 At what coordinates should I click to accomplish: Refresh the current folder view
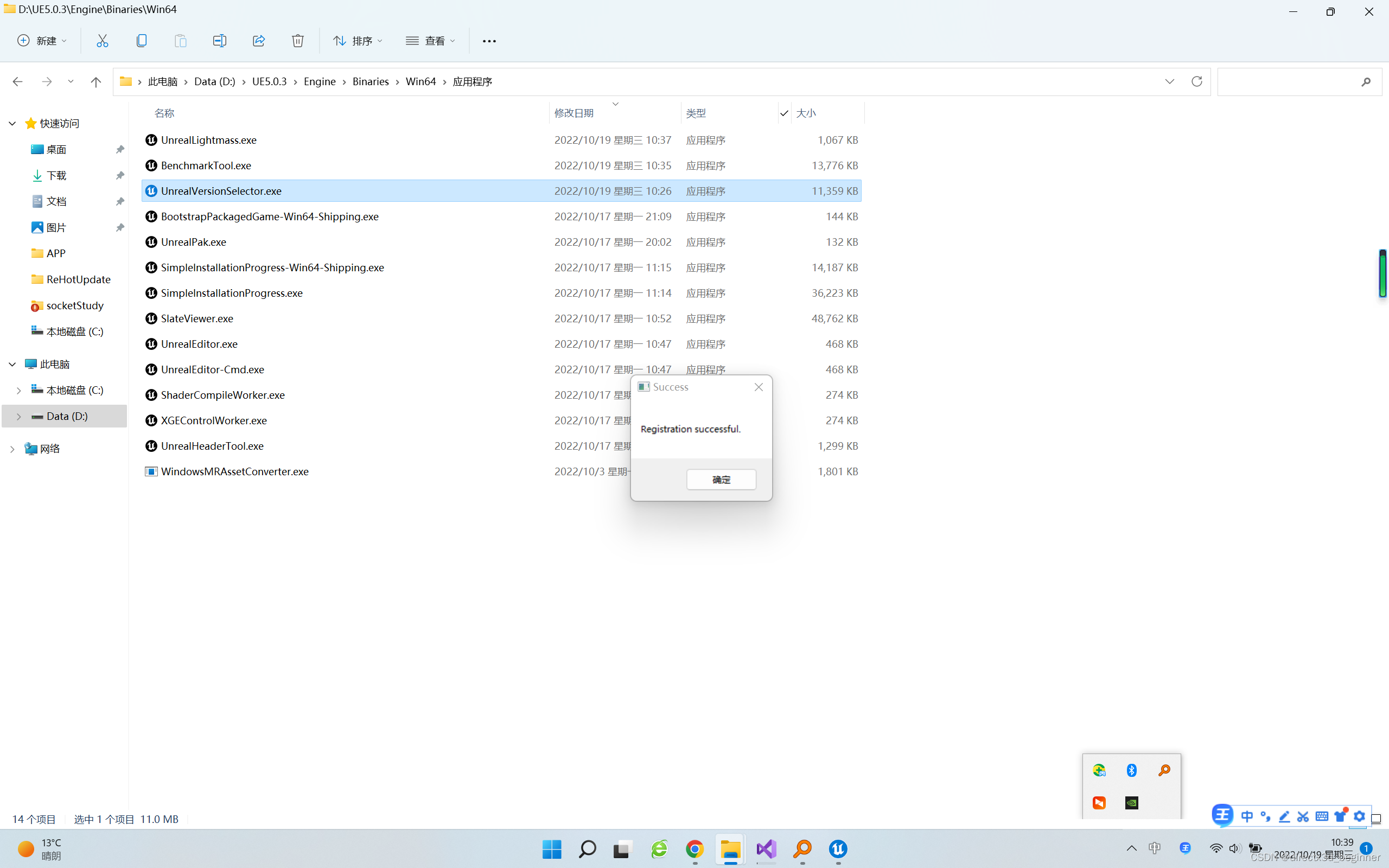tap(1196, 81)
